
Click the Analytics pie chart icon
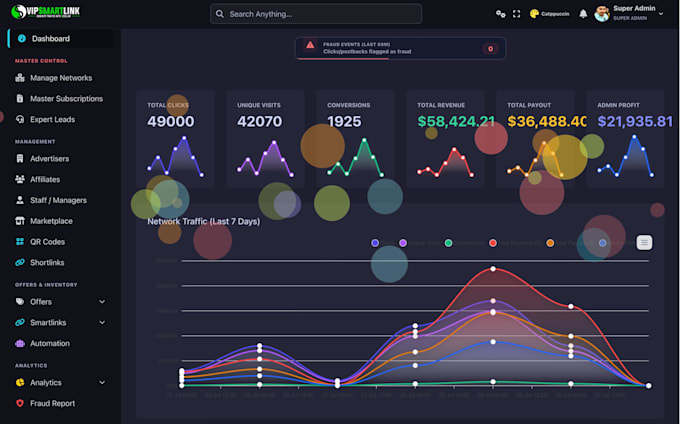pos(20,382)
